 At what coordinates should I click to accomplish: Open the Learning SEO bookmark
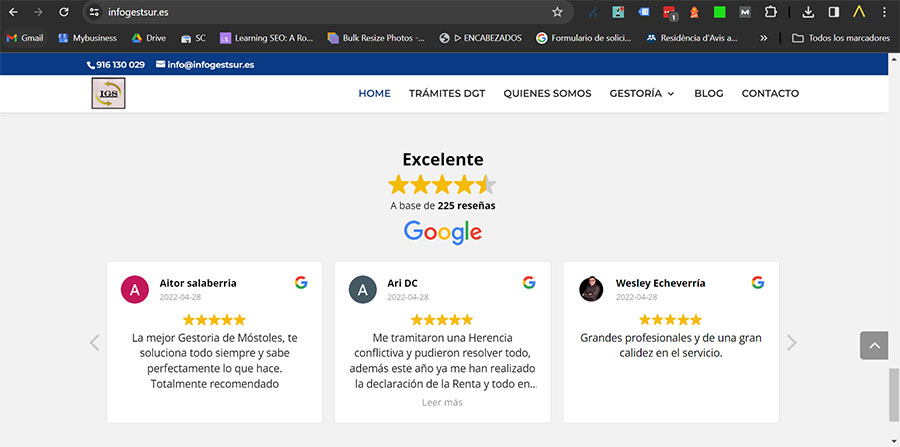click(x=267, y=38)
